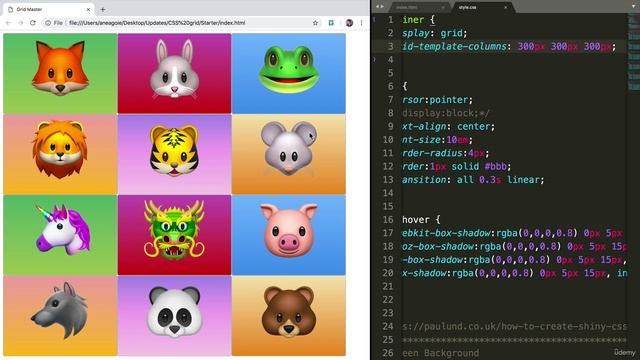Click the editor tab scroll-left arrow
Viewport: 640px width, 360px height.
[x=378, y=6]
